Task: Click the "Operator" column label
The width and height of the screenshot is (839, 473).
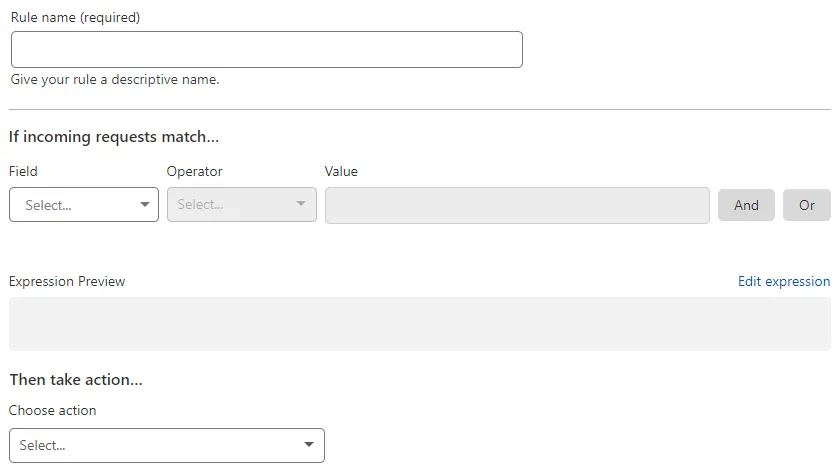Action: pos(194,171)
